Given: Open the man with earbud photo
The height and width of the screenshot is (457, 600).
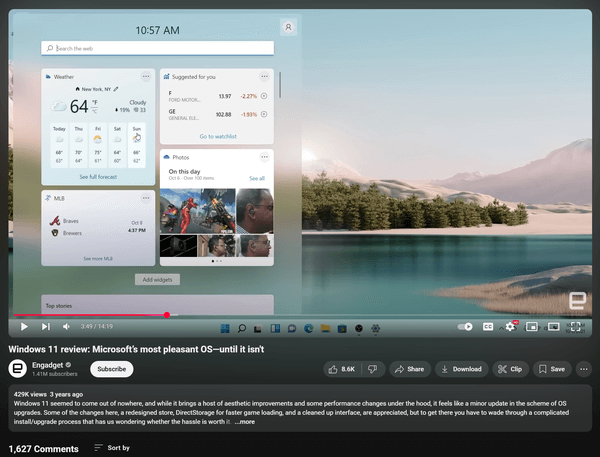Looking at the screenshot, I should coord(255,211).
